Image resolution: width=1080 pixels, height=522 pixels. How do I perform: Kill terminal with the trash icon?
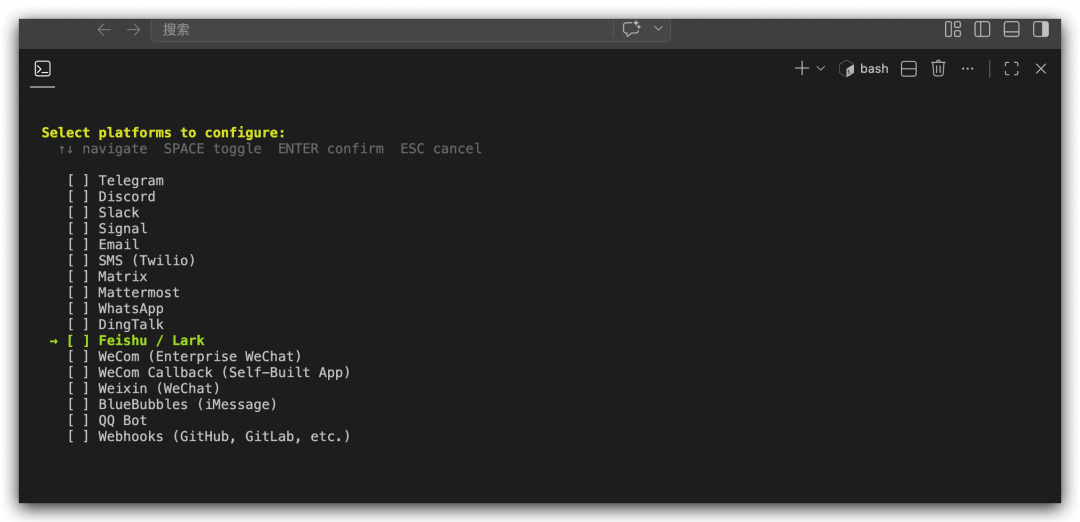click(x=938, y=68)
